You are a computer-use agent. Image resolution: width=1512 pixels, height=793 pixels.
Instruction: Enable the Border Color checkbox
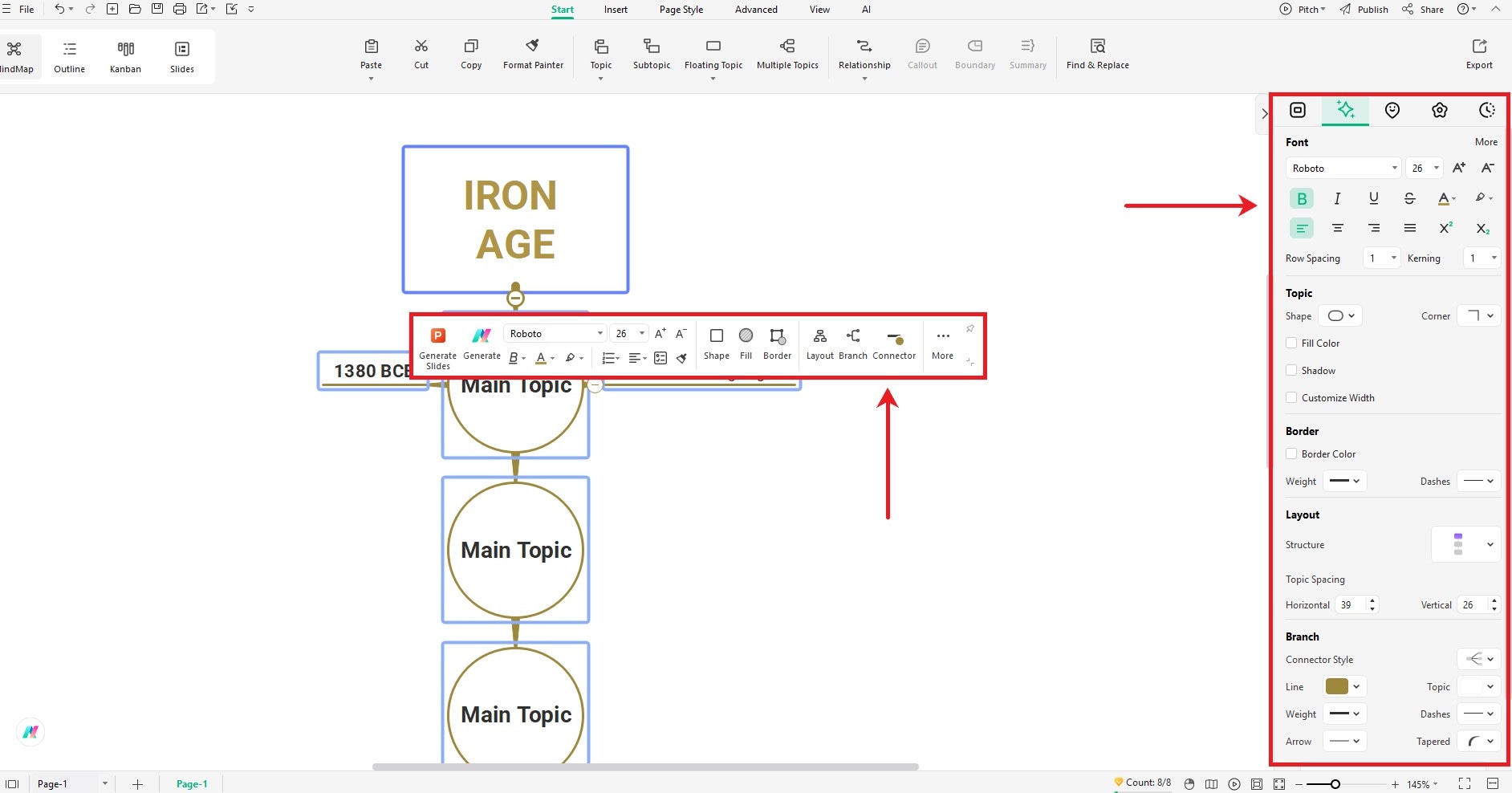click(1291, 453)
